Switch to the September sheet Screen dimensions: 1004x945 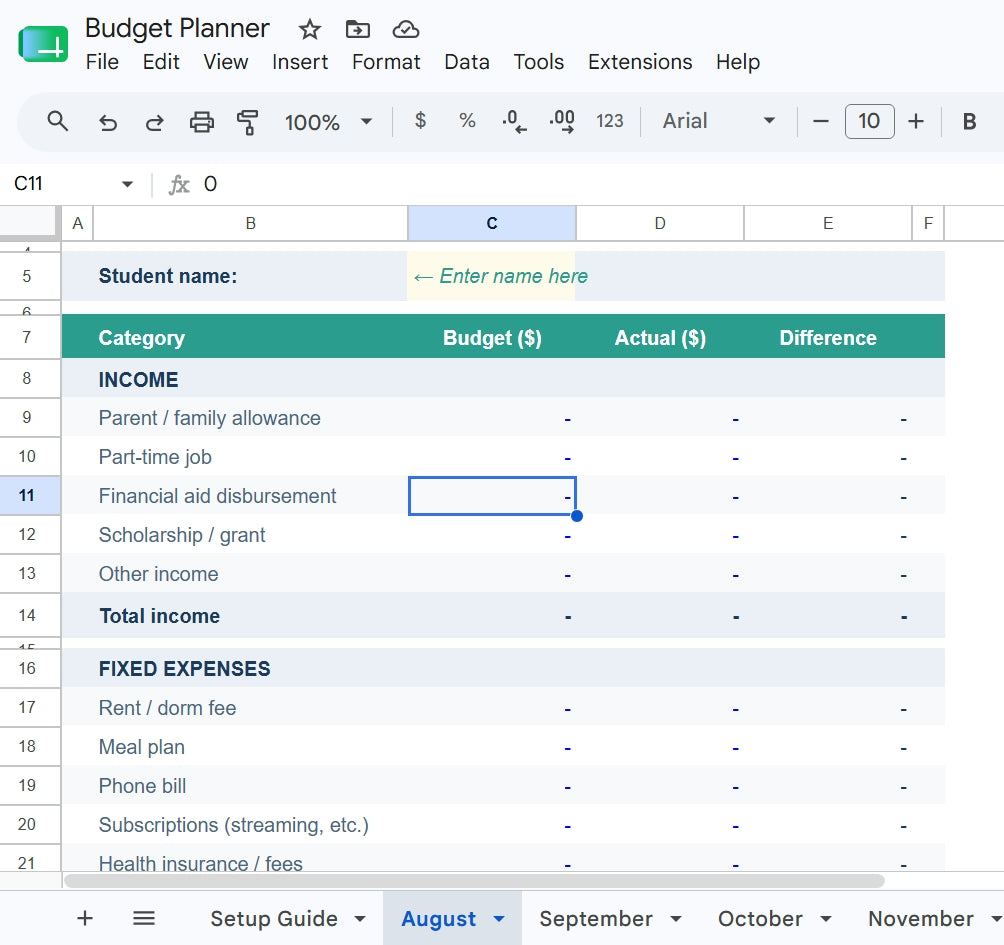pyautogui.click(x=595, y=919)
